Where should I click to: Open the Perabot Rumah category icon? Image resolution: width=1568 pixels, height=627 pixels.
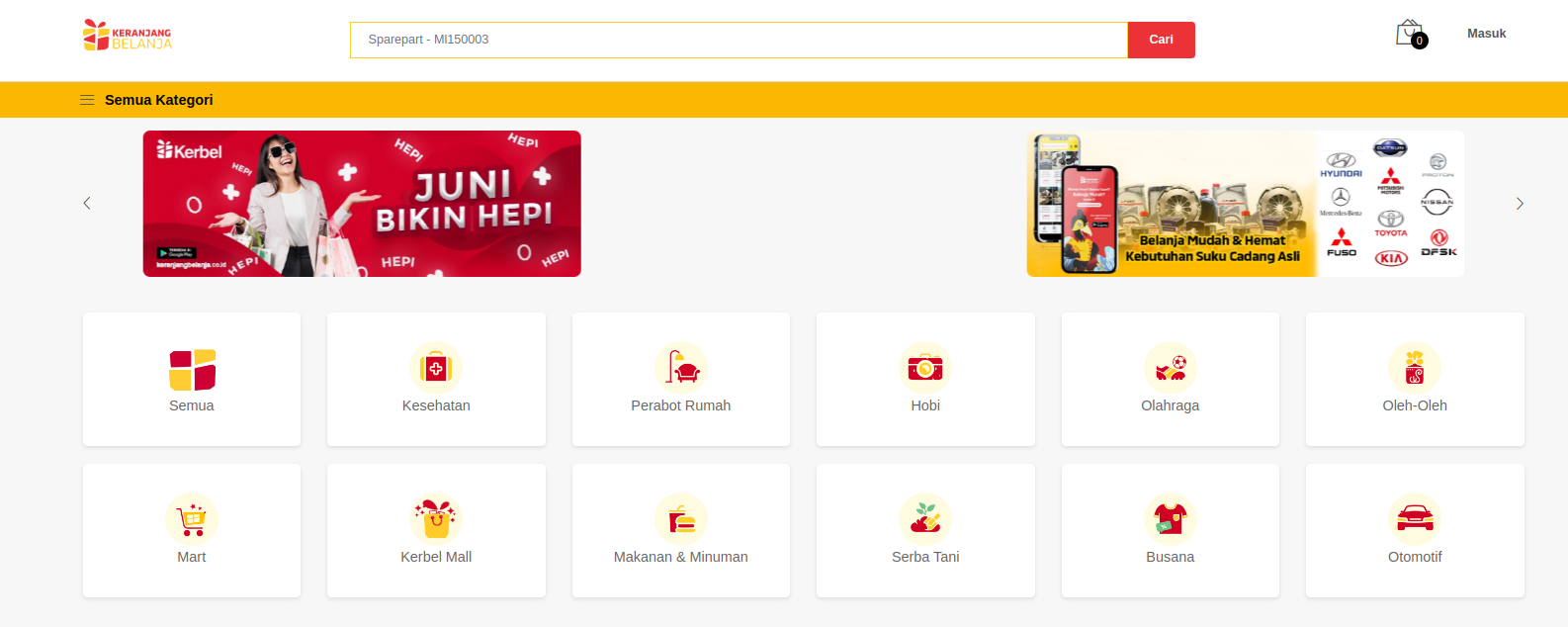point(681,368)
